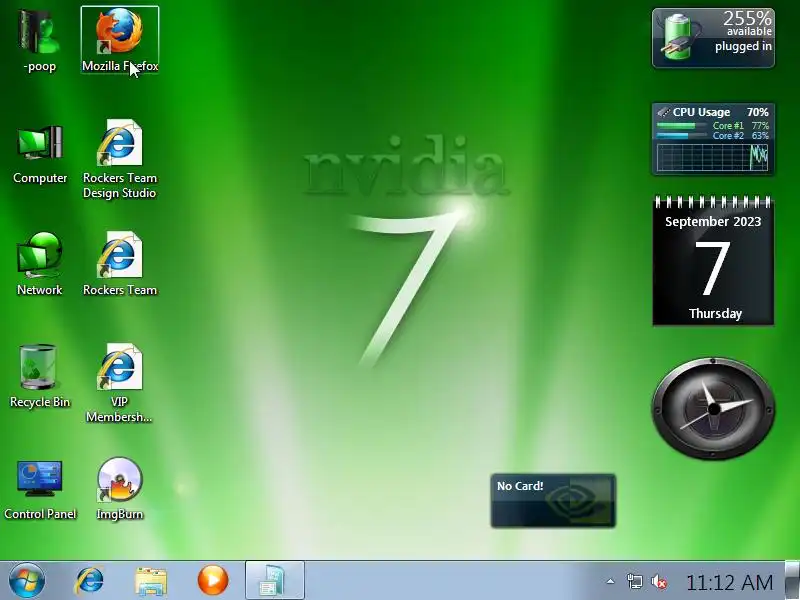This screenshot has width=800, height=600.
Task: Select the Network desktop icon
Action: (x=39, y=264)
